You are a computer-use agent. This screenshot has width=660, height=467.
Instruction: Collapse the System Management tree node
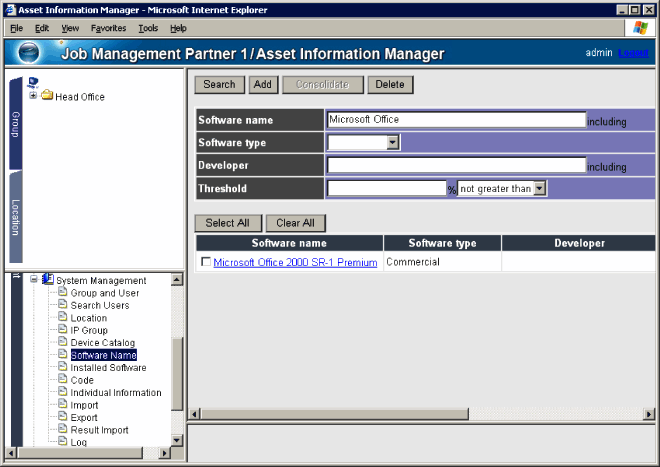34,280
